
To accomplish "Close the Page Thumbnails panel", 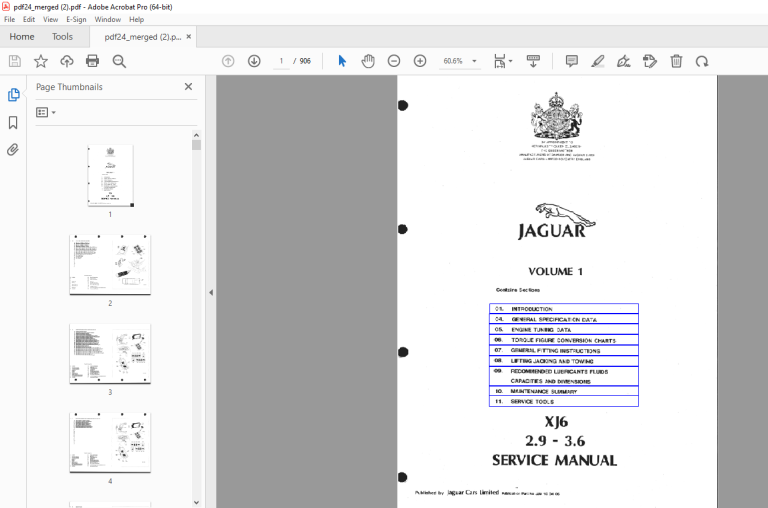I will (188, 87).
